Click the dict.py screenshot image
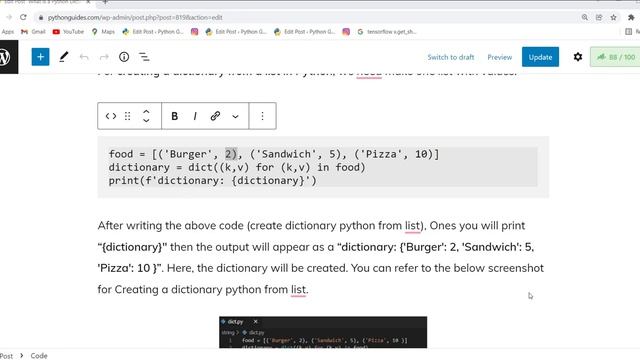Viewport: 640px width, 360px height. coord(323,332)
